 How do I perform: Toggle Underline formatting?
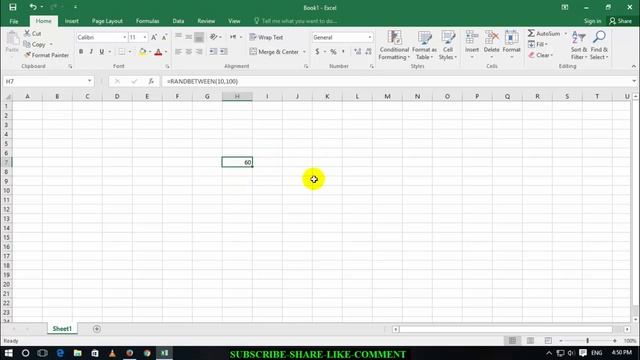102,52
